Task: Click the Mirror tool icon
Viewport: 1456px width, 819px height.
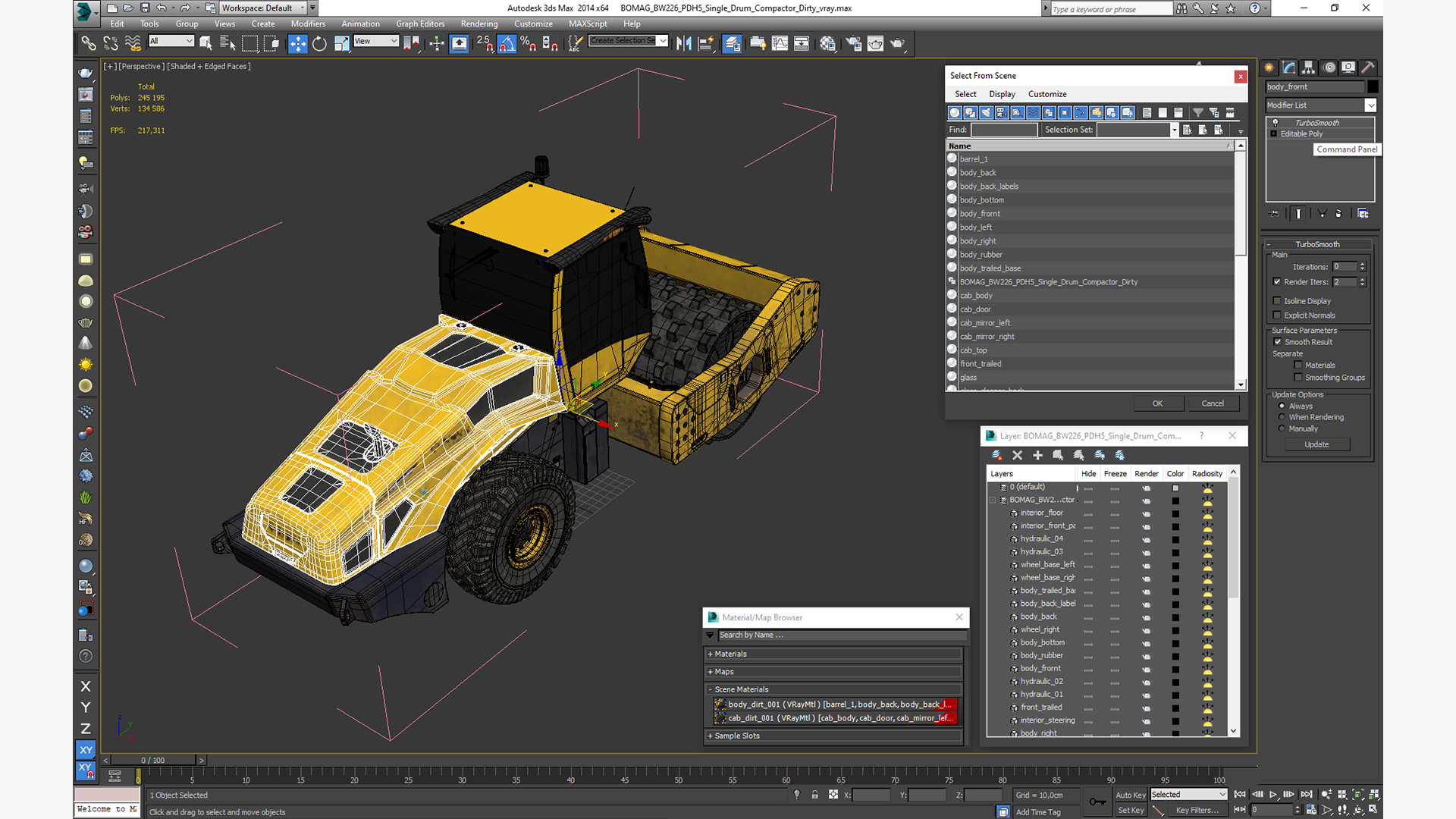Action: pos(683,43)
